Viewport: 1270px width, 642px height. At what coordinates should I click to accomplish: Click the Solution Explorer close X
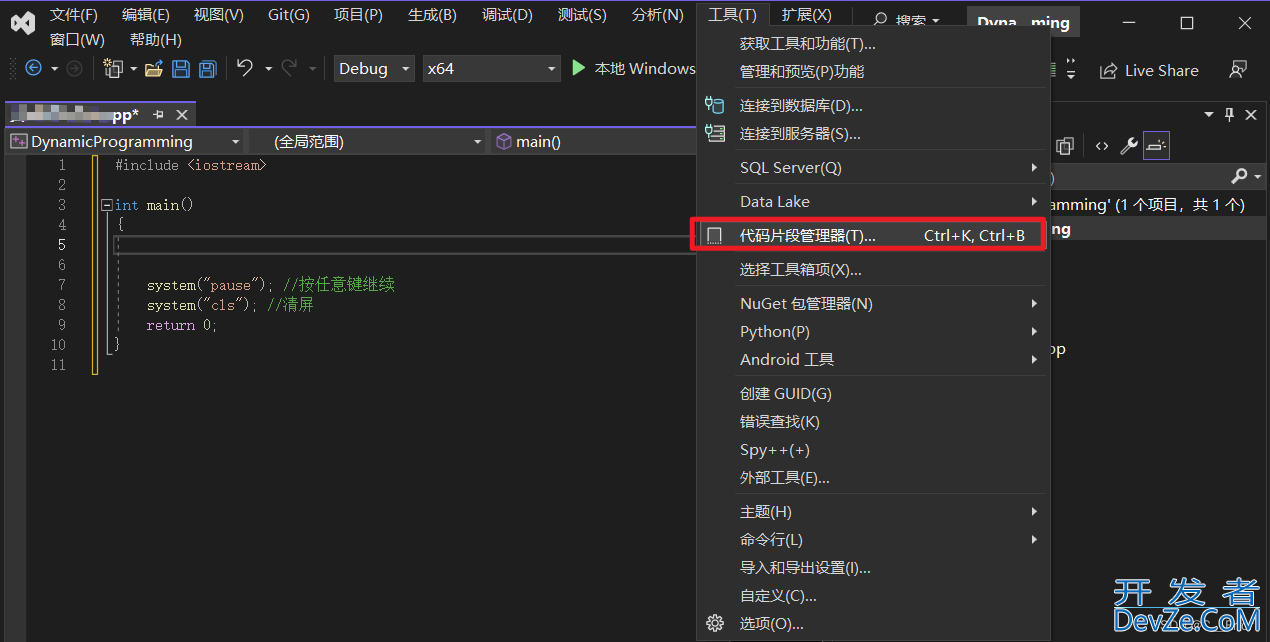(x=1251, y=115)
